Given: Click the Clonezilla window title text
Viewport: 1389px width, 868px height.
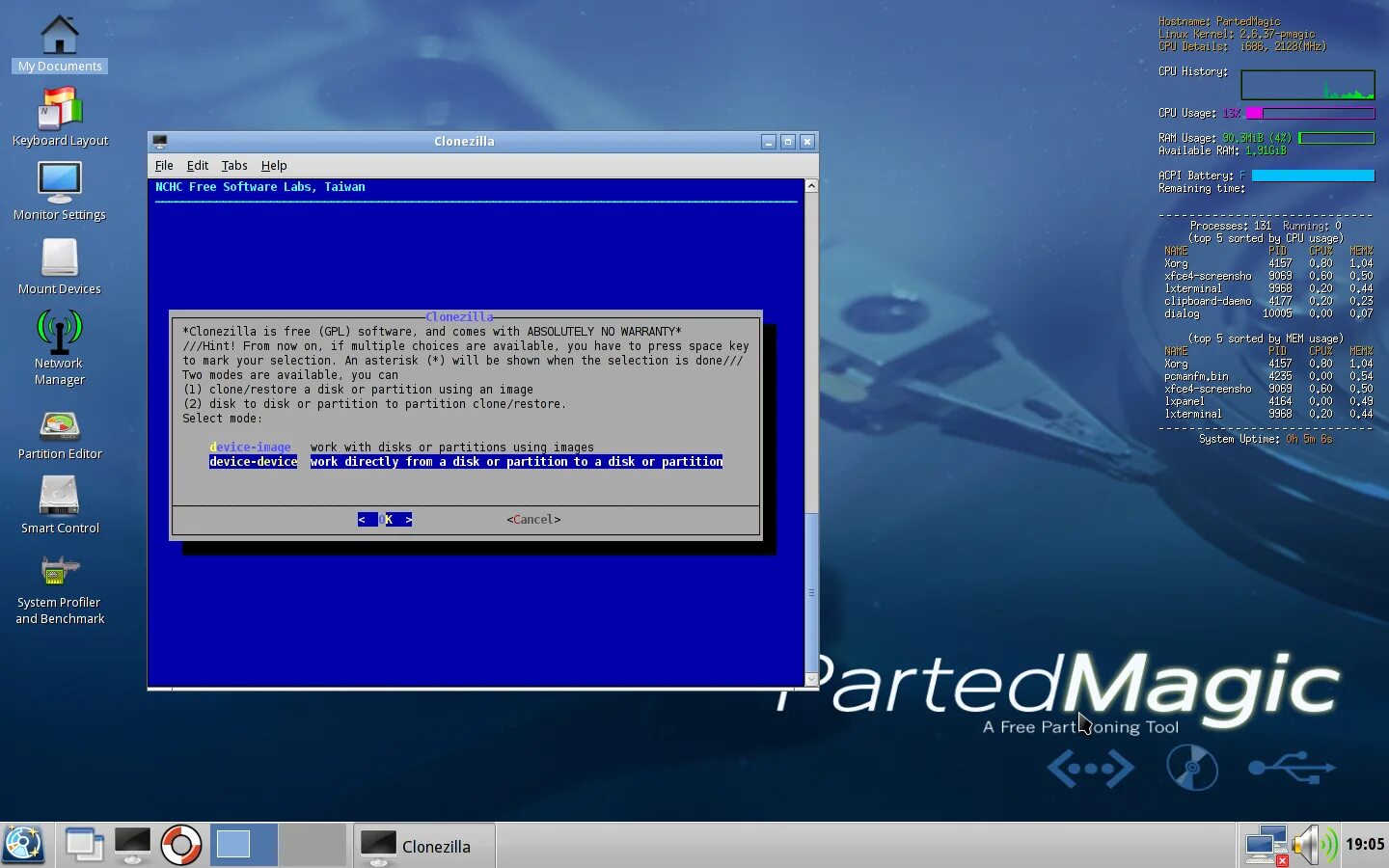Looking at the screenshot, I should click(464, 142).
